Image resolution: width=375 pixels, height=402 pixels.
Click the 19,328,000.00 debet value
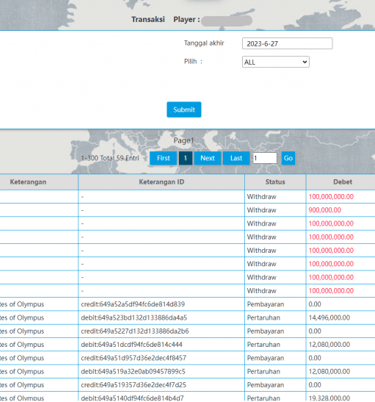[329, 398]
